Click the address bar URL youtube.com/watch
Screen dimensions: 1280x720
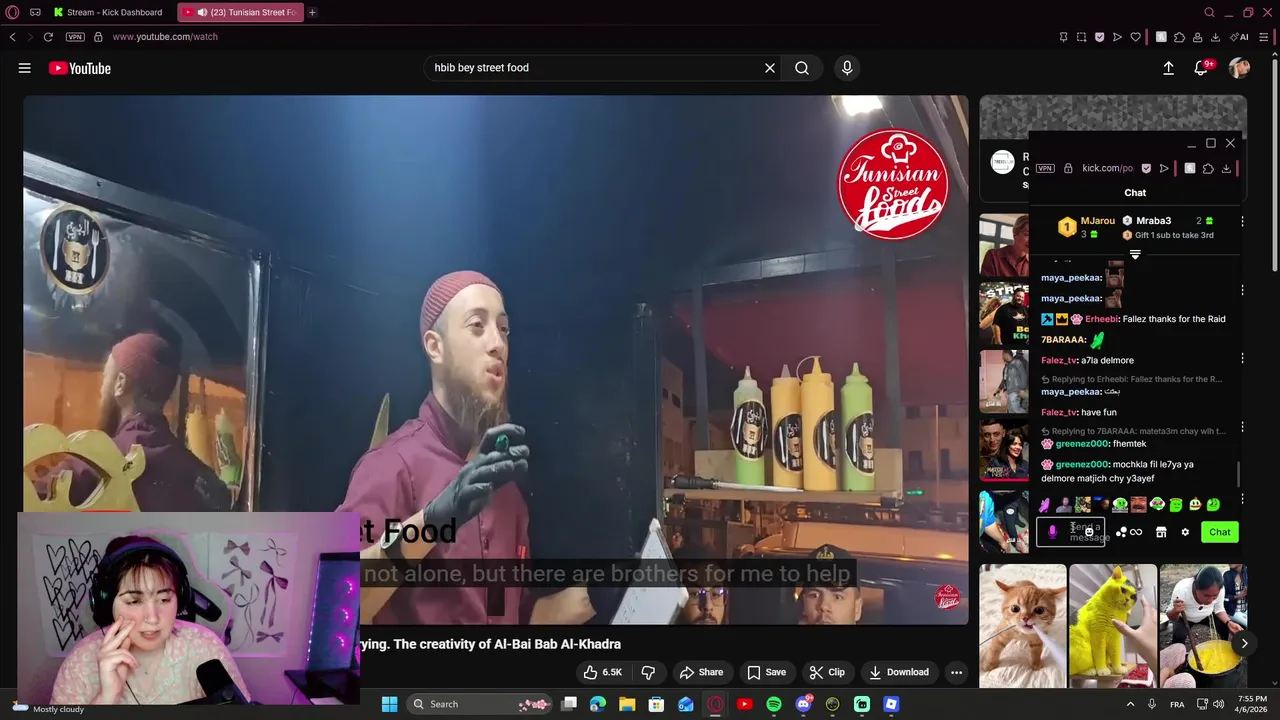pos(165,37)
